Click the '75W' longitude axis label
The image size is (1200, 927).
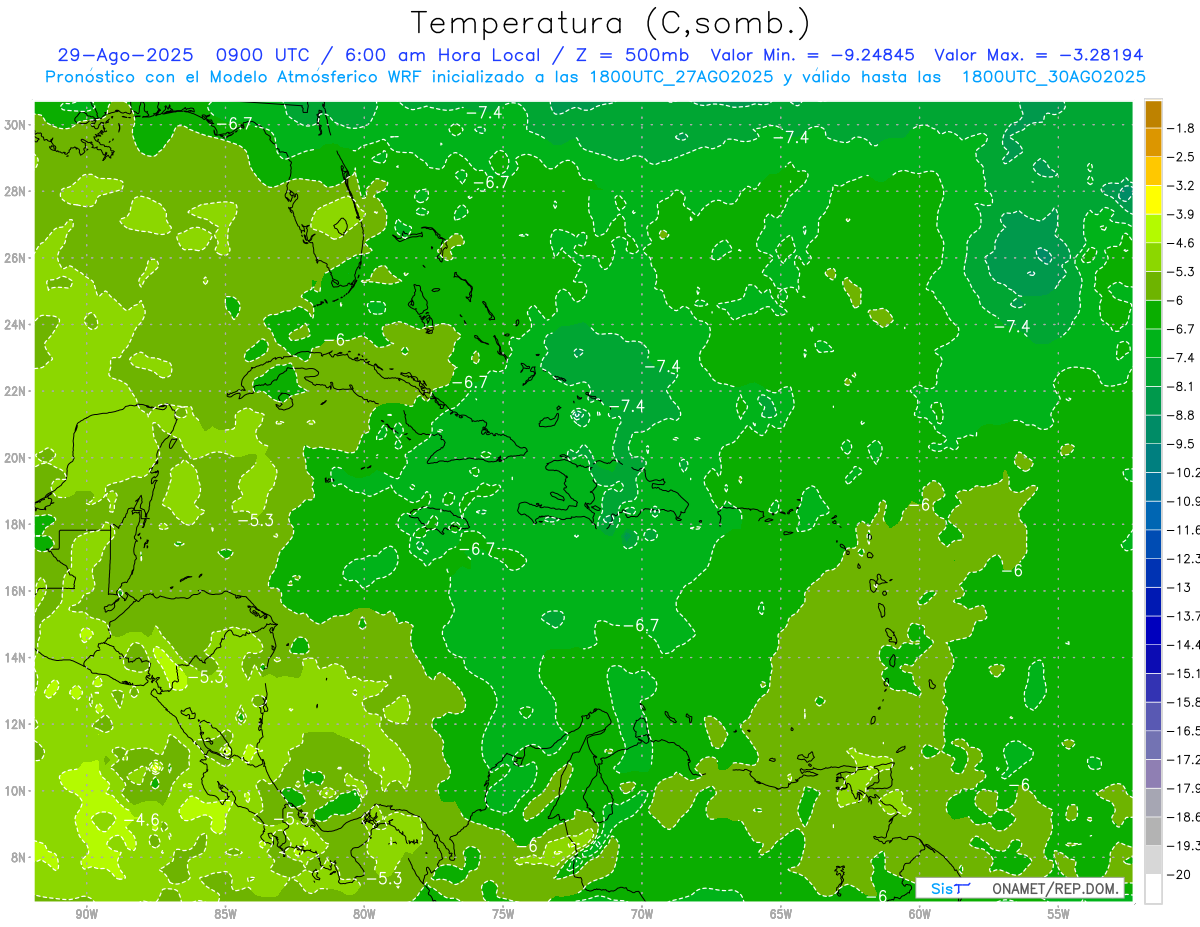pos(503,913)
